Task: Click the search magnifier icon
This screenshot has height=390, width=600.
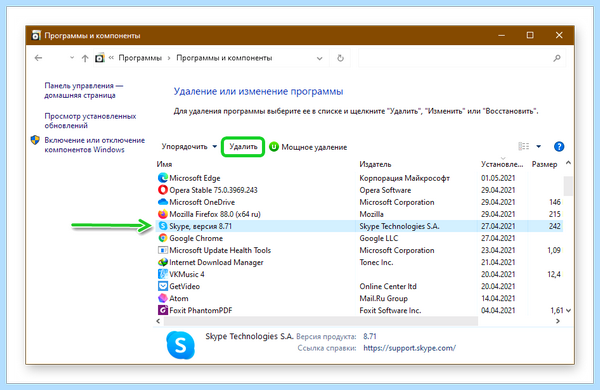Action: pyautogui.click(x=557, y=58)
